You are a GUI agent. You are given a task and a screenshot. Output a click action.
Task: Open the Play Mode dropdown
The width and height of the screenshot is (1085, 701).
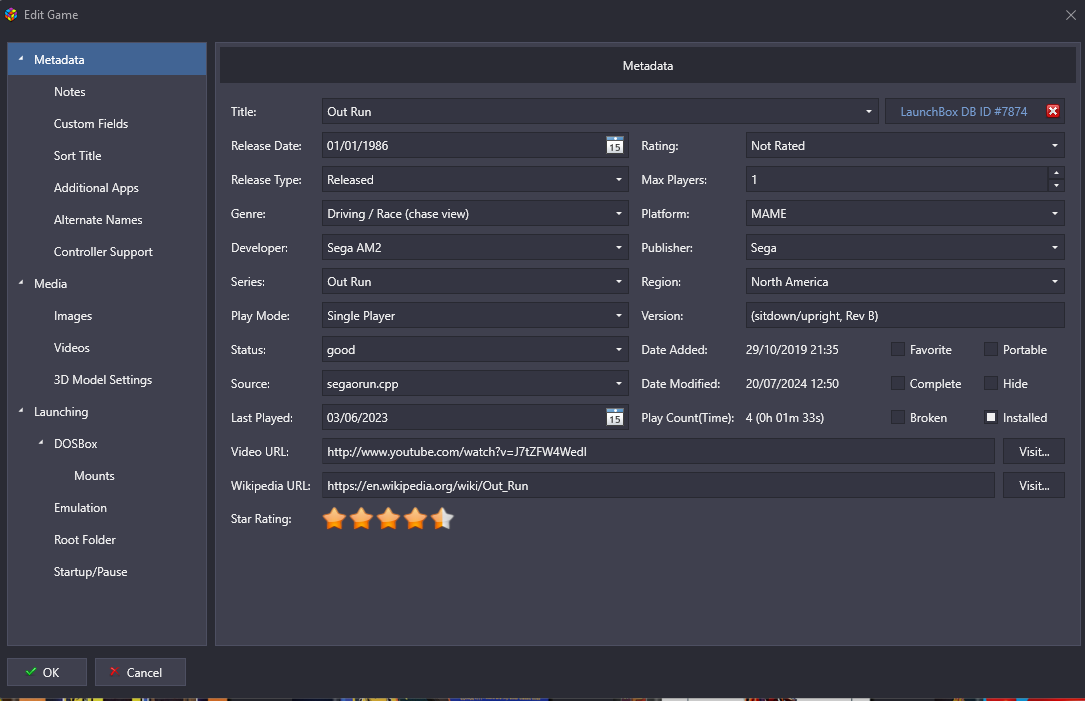619,316
